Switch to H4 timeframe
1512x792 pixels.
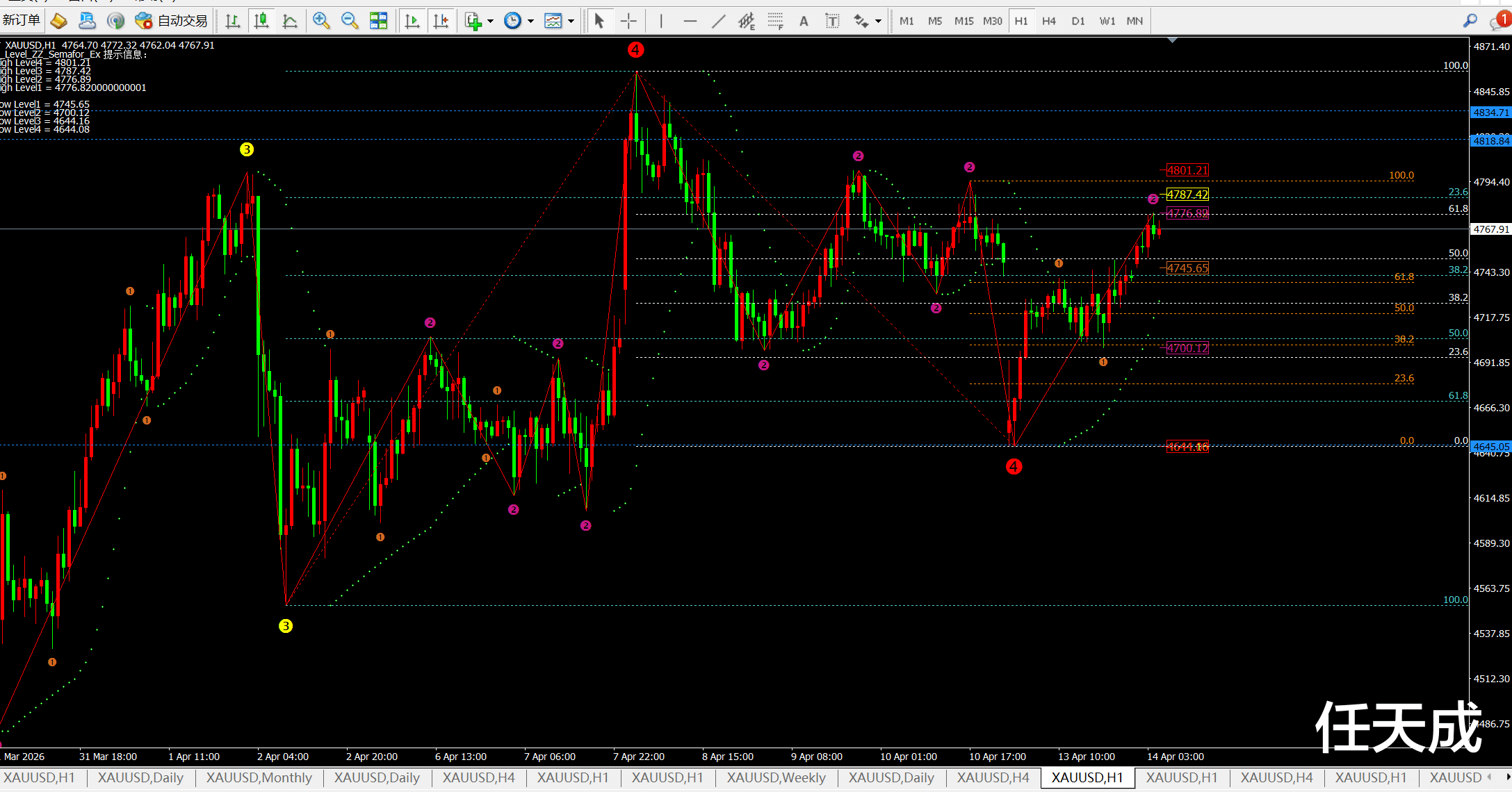[x=1049, y=22]
